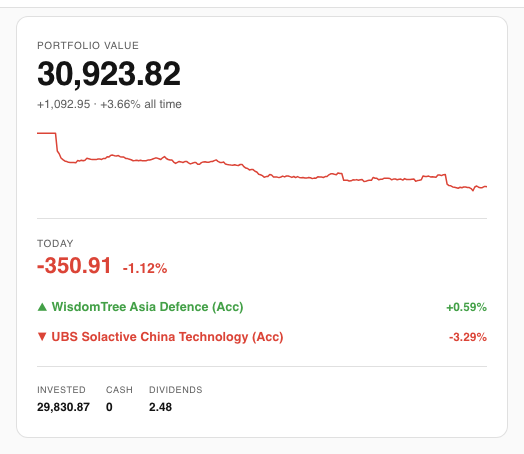Click the TODAY section label
The width and height of the screenshot is (524, 454).
[x=55, y=243]
